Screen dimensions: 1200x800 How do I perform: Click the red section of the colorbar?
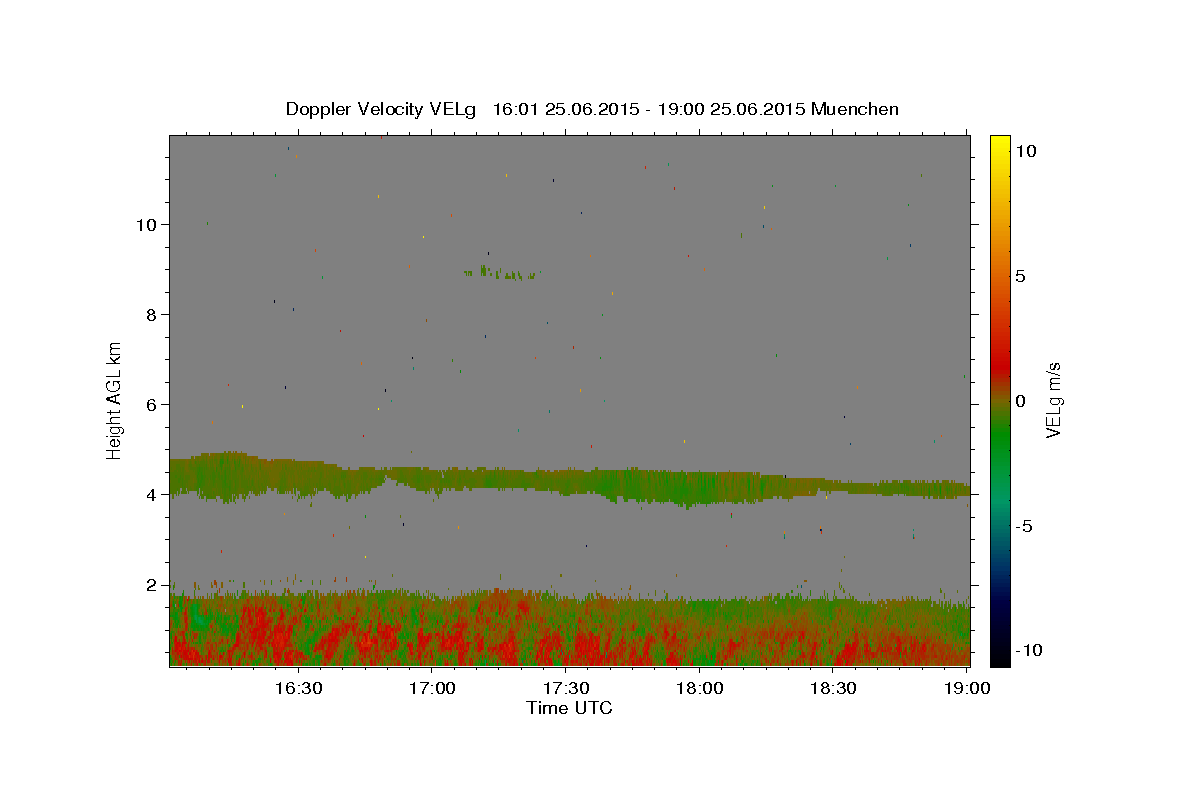pos(999,365)
